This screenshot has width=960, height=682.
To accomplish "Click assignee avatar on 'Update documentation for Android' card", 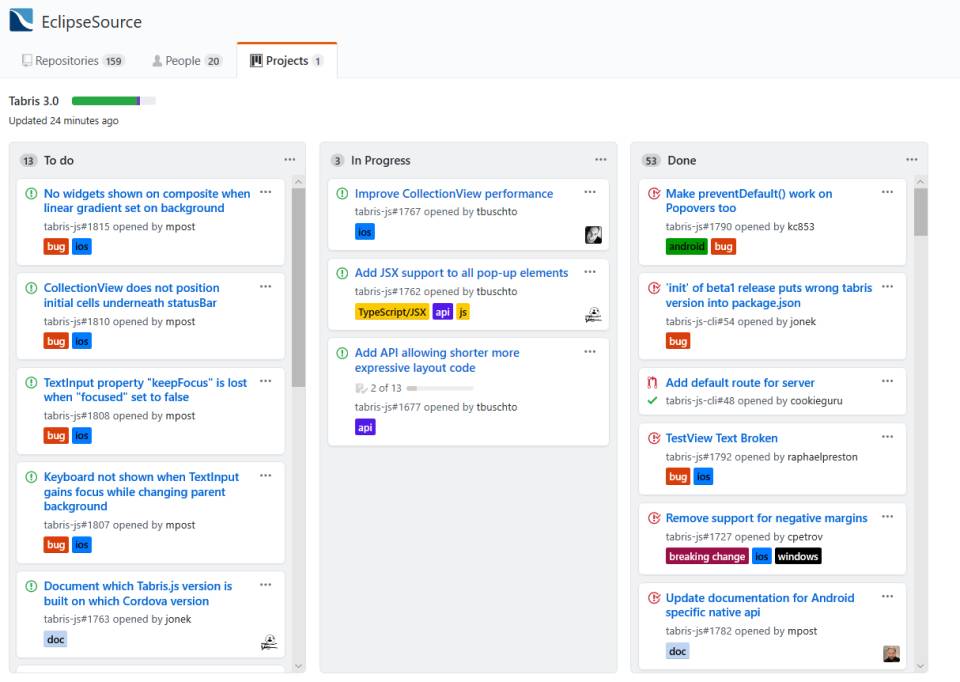I will pyautogui.click(x=891, y=653).
